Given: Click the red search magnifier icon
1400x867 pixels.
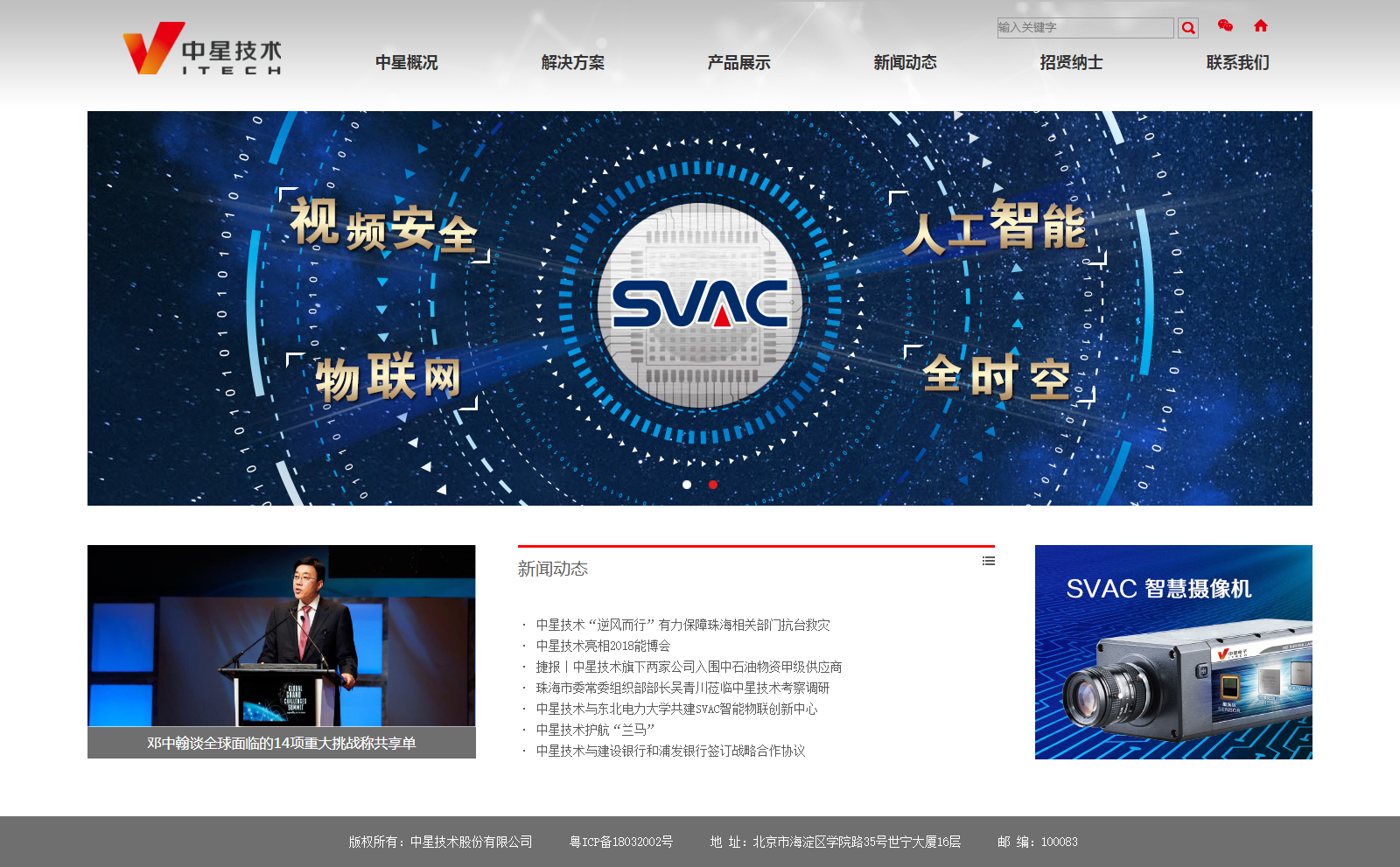Looking at the screenshot, I should click(1187, 28).
